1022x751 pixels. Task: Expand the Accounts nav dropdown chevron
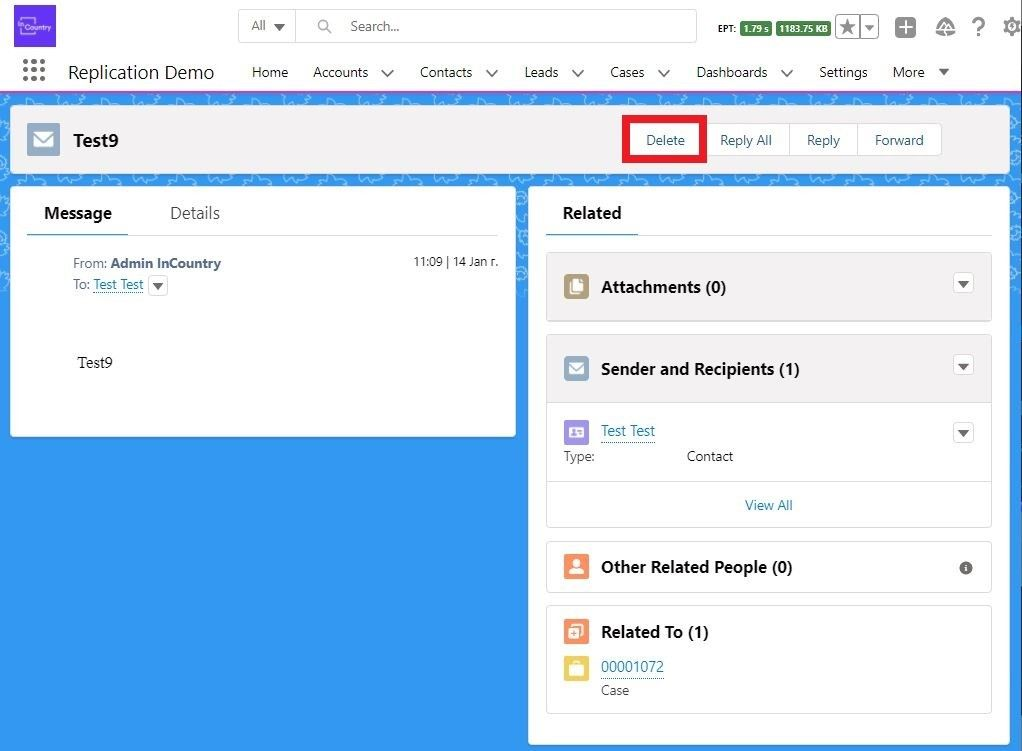387,73
